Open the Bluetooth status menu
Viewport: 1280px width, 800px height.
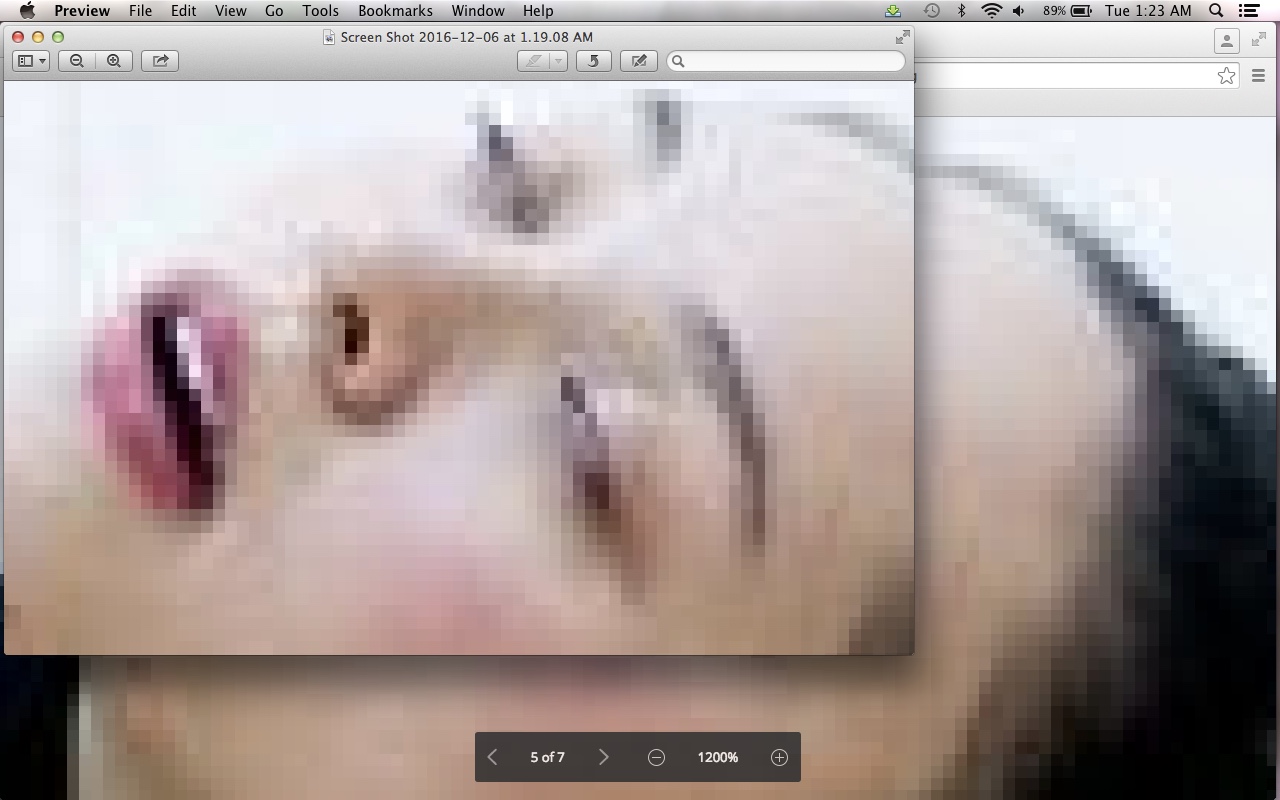coord(961,11)
